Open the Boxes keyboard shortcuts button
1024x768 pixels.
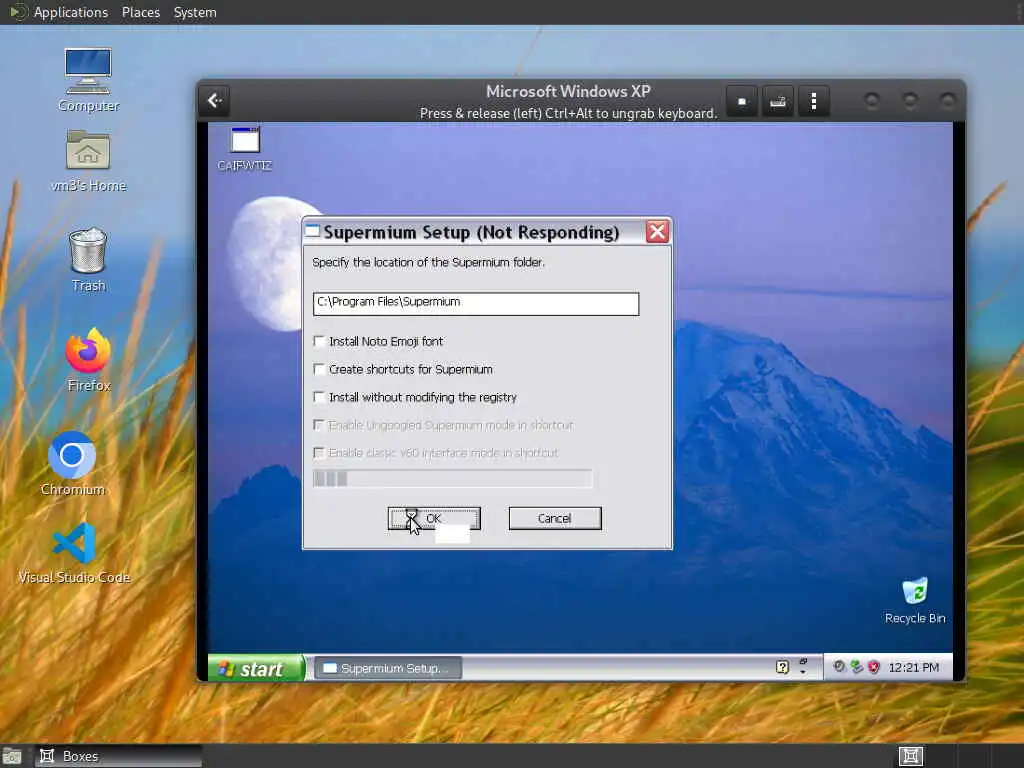[778, 101]
